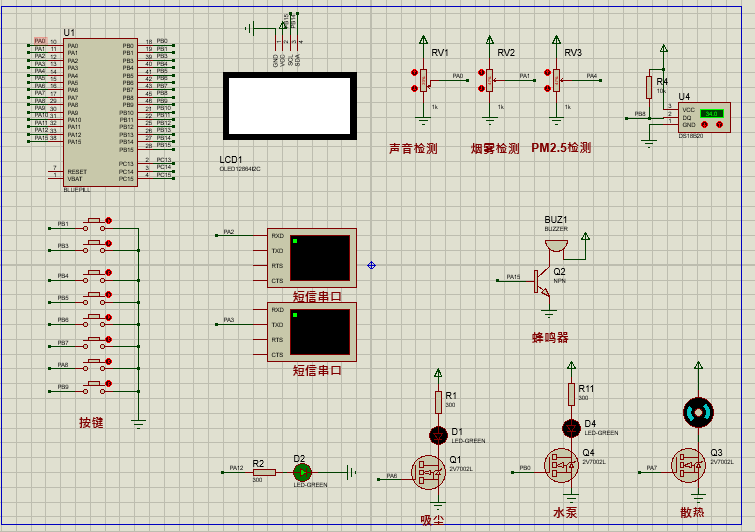Toggle the PB9 push button switch

(94, 387)
